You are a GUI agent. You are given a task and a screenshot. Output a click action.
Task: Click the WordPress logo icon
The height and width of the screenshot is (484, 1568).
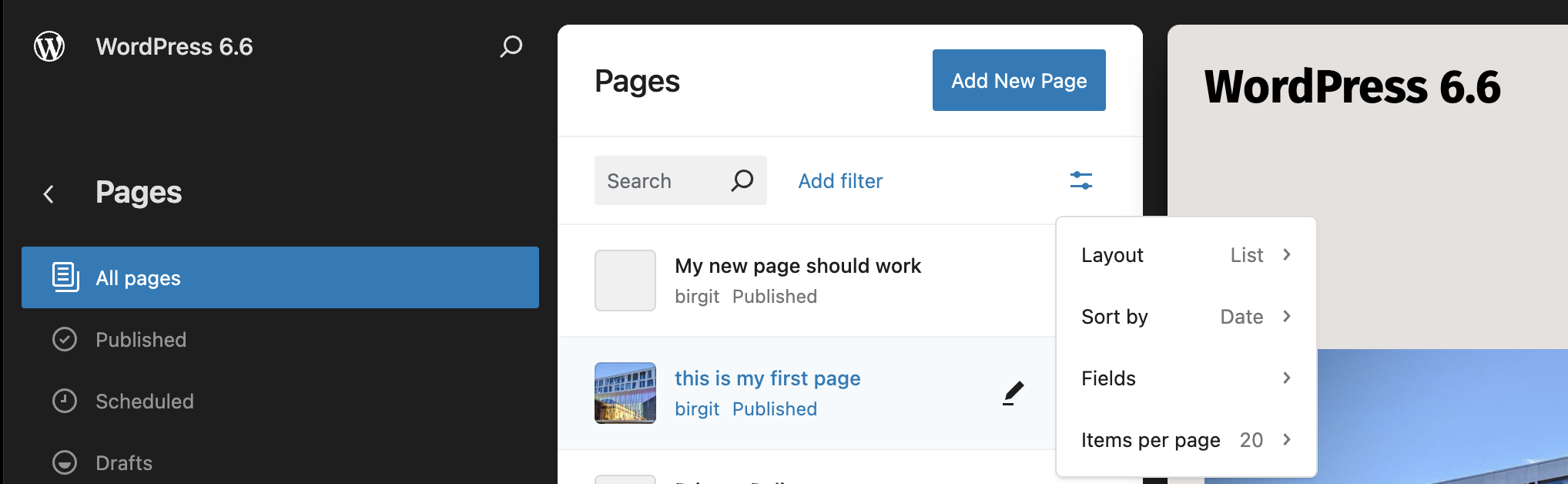(x=49, y=46)
